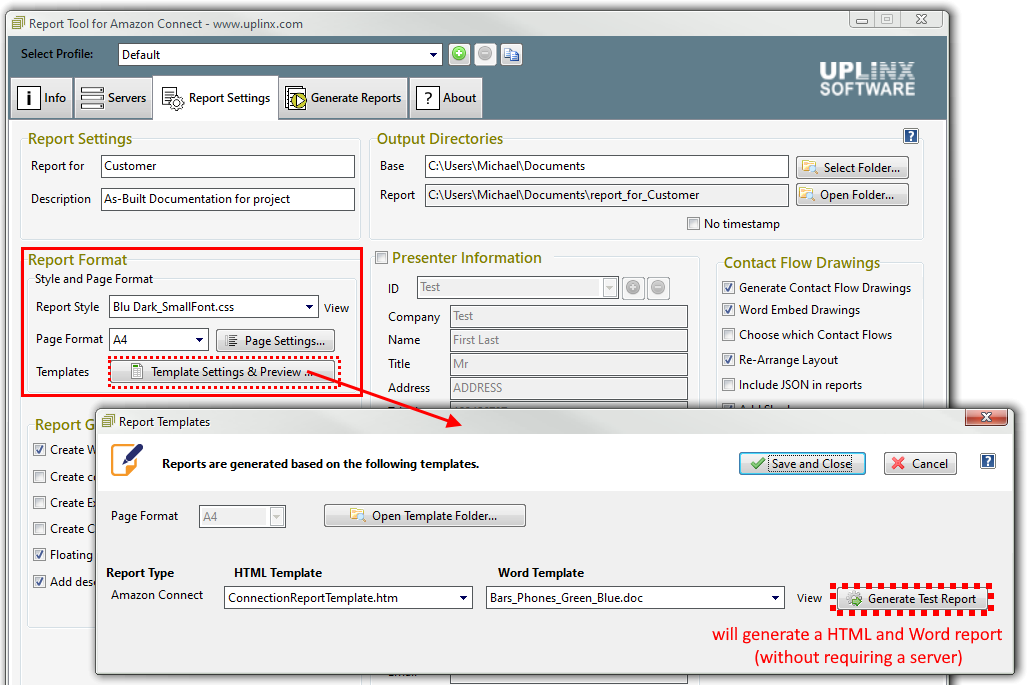Click the Report Templates pencil note icon
Image resolution: width=1034 pixels, height=685 pixels.
coord(127,460)
